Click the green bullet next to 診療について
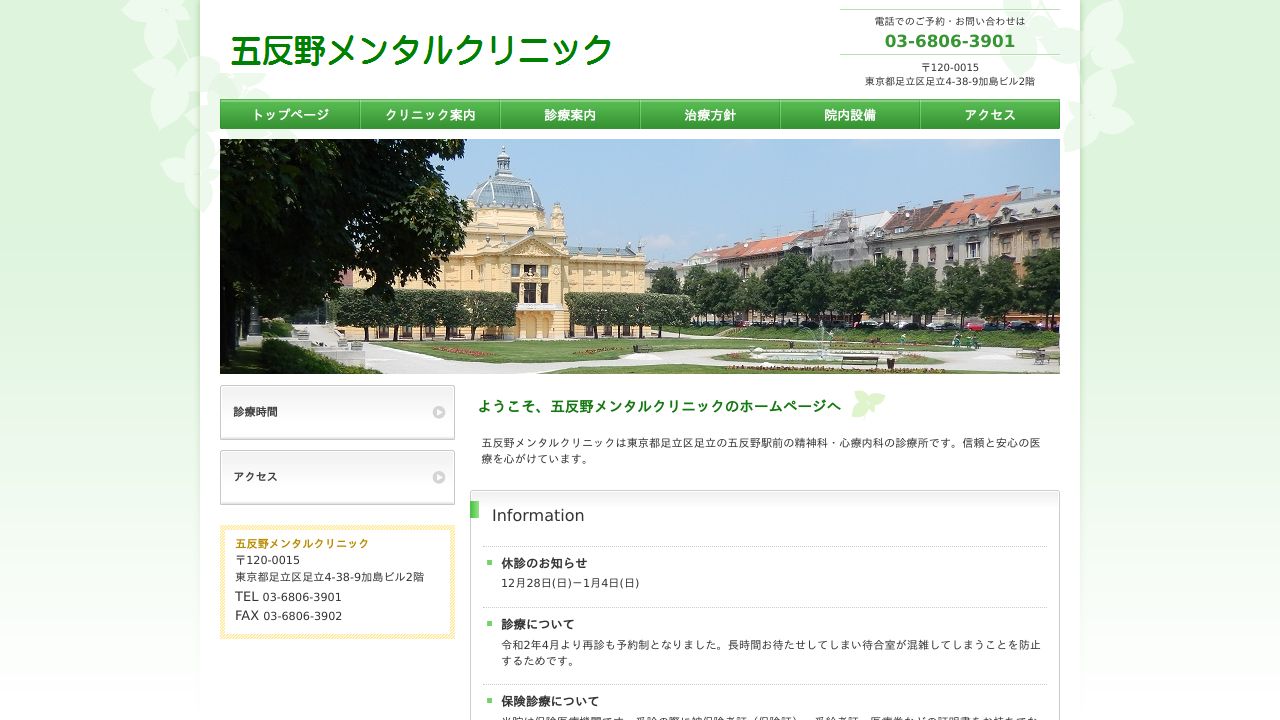This screenshot has height=720, width=1280. click(490, 624)
